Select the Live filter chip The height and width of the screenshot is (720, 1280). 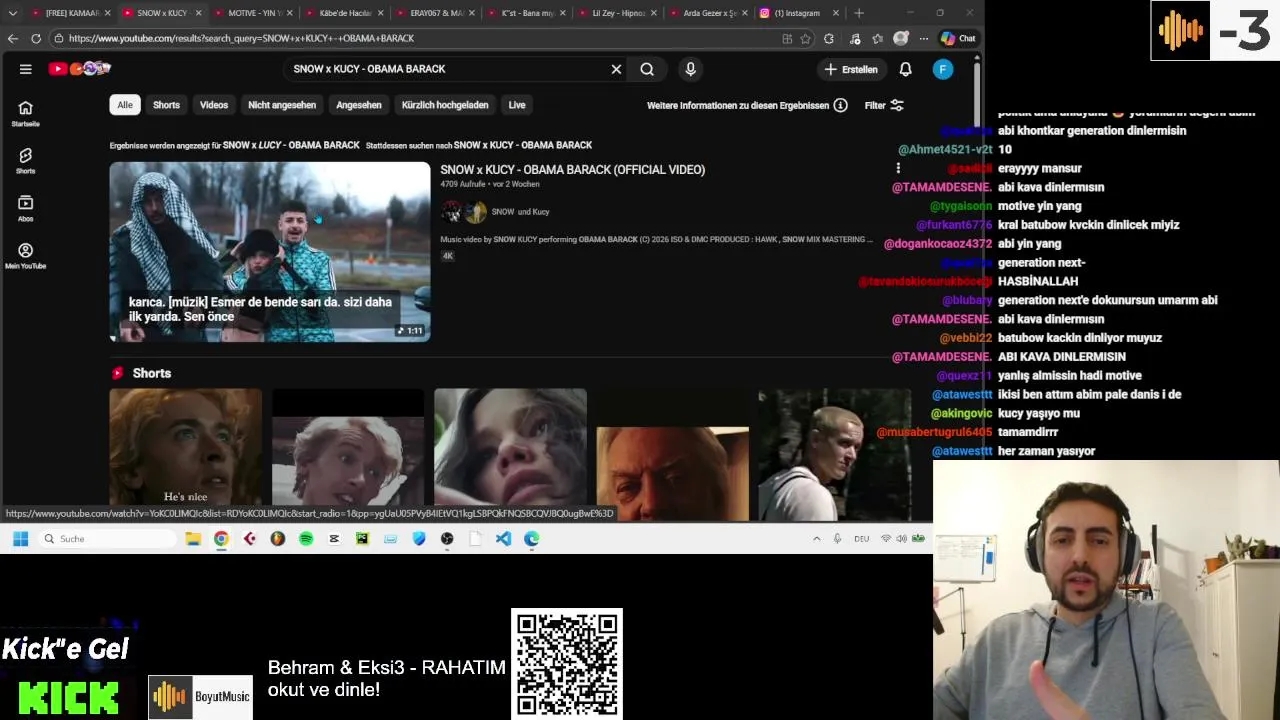point(517,105)
